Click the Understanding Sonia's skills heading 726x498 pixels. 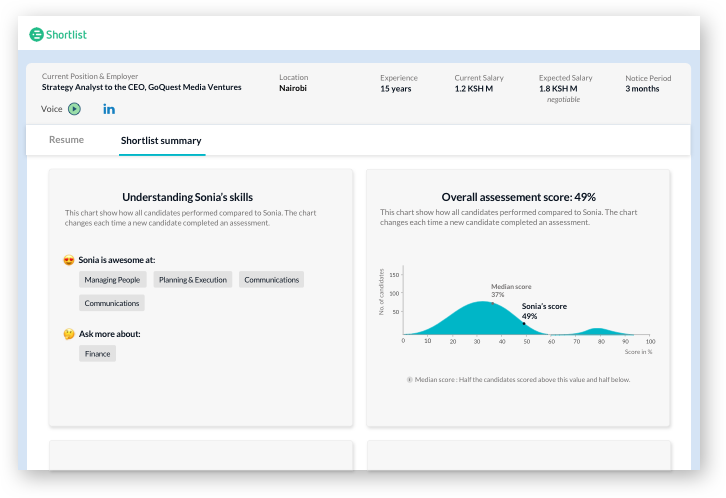pyautogui.click(x=188, y=197)
